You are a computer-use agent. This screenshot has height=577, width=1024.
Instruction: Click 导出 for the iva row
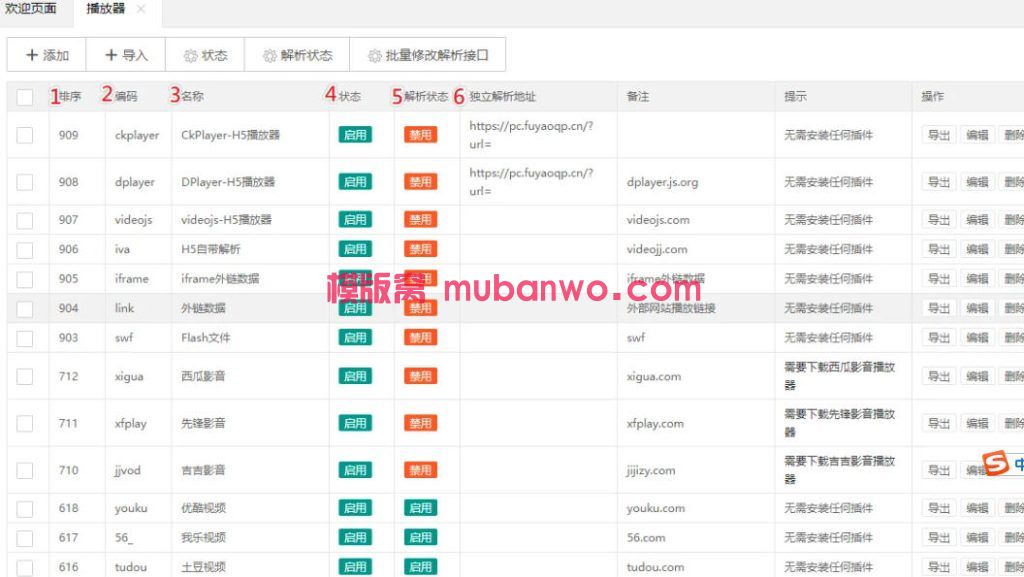pos(939,249)
